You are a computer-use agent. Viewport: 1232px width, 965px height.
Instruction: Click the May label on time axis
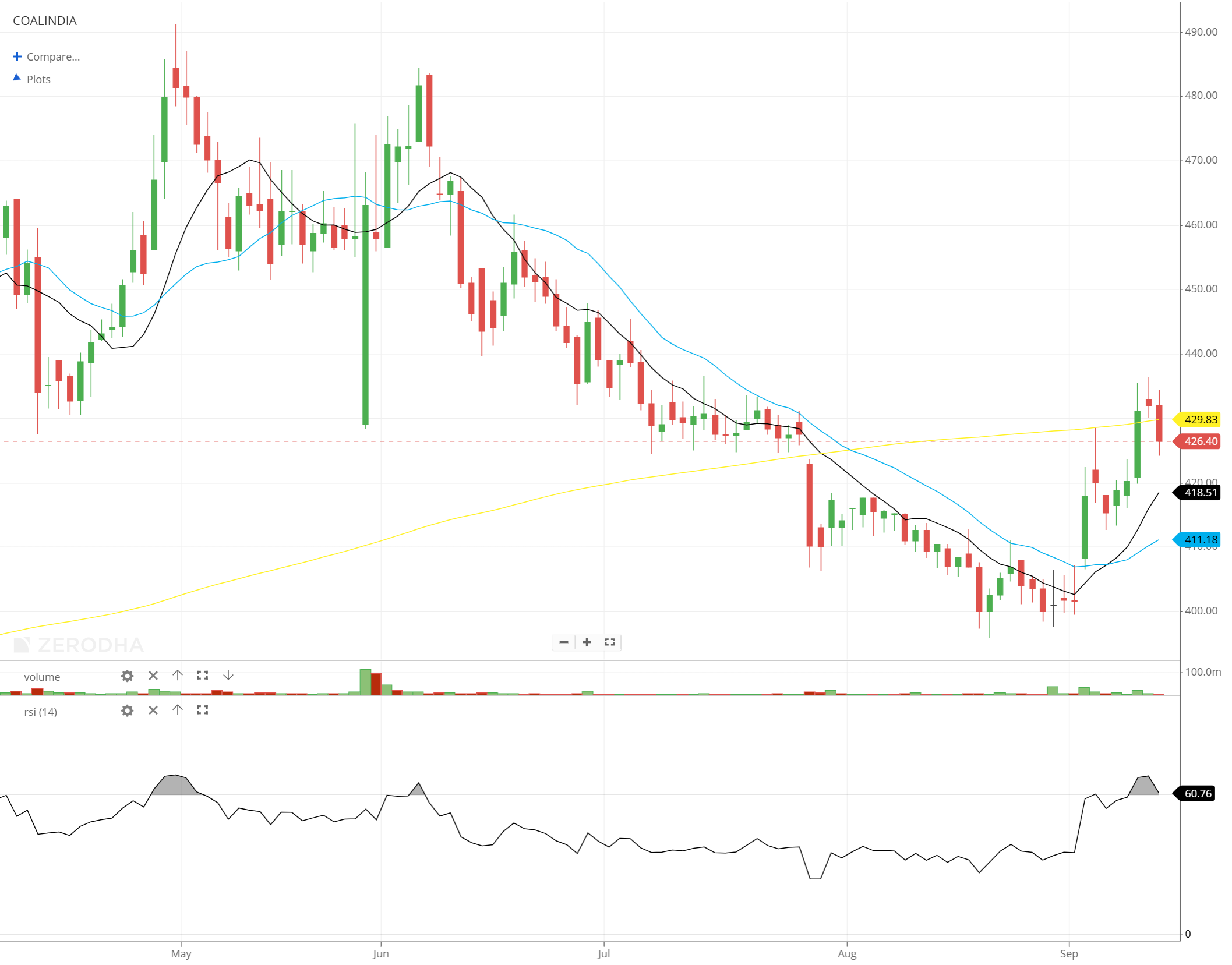point(181,953)
